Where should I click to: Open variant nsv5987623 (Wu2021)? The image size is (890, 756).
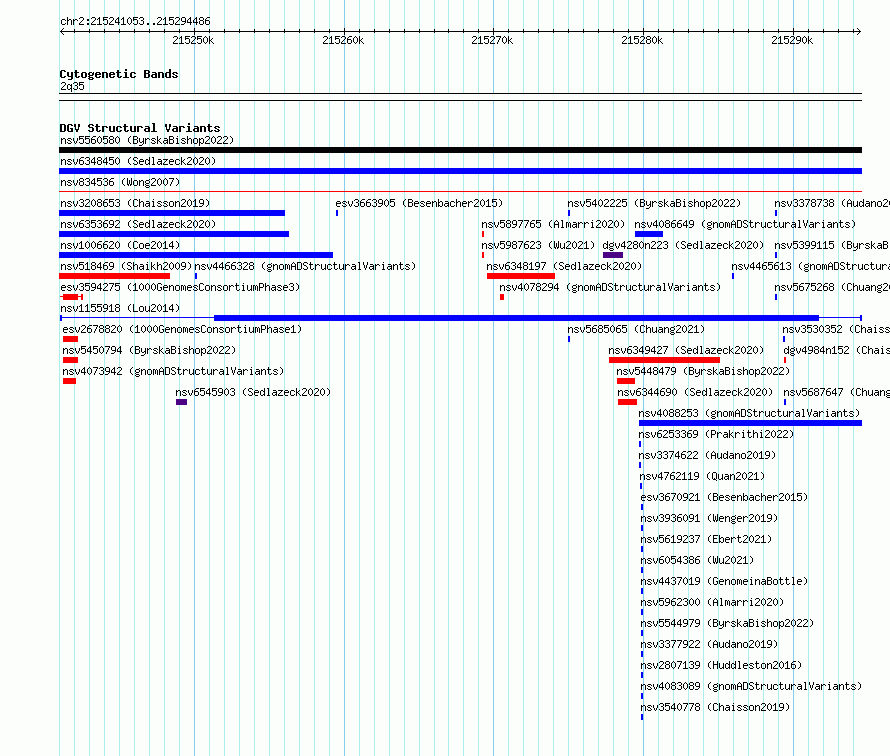coord(538,245)
